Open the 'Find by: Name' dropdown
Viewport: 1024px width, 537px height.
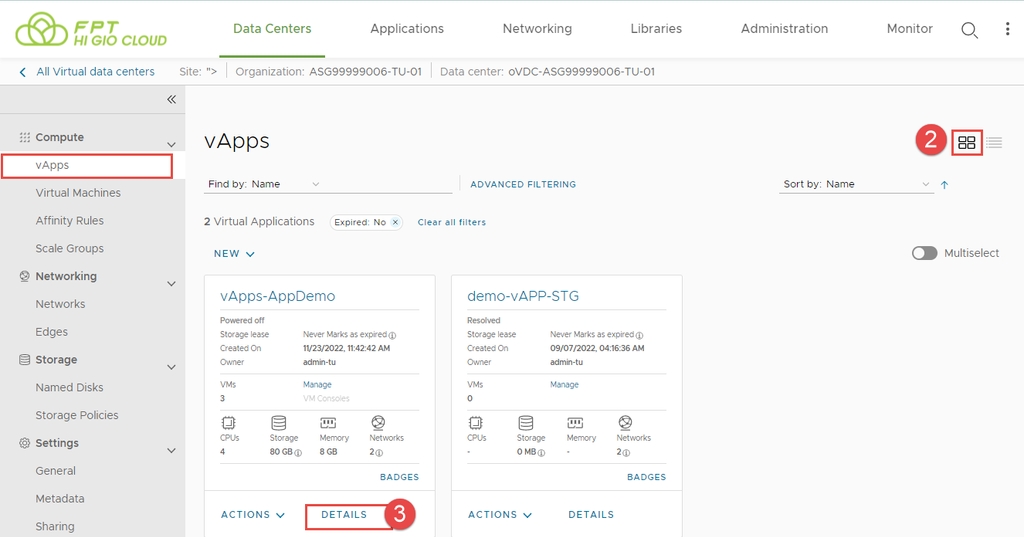[264, 184]
